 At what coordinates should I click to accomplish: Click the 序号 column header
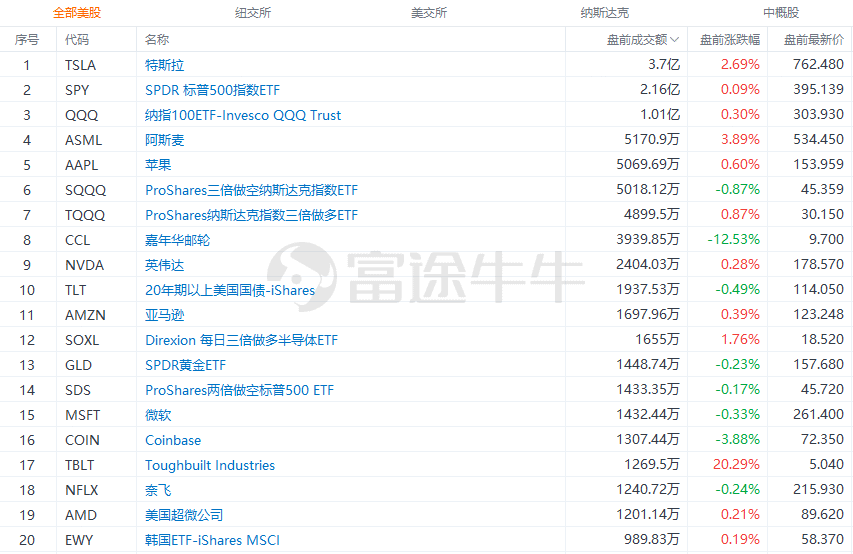click(27, 40)
